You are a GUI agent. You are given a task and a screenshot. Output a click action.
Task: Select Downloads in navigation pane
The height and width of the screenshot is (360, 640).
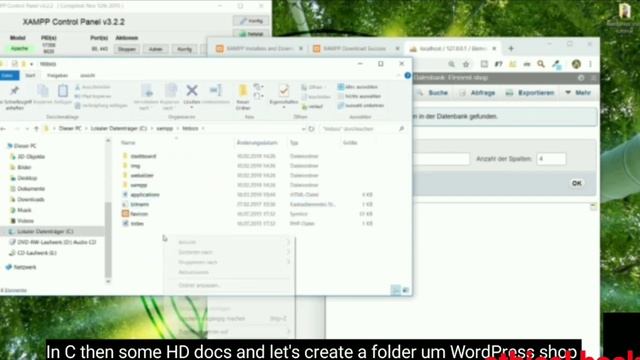pos(31,200)
